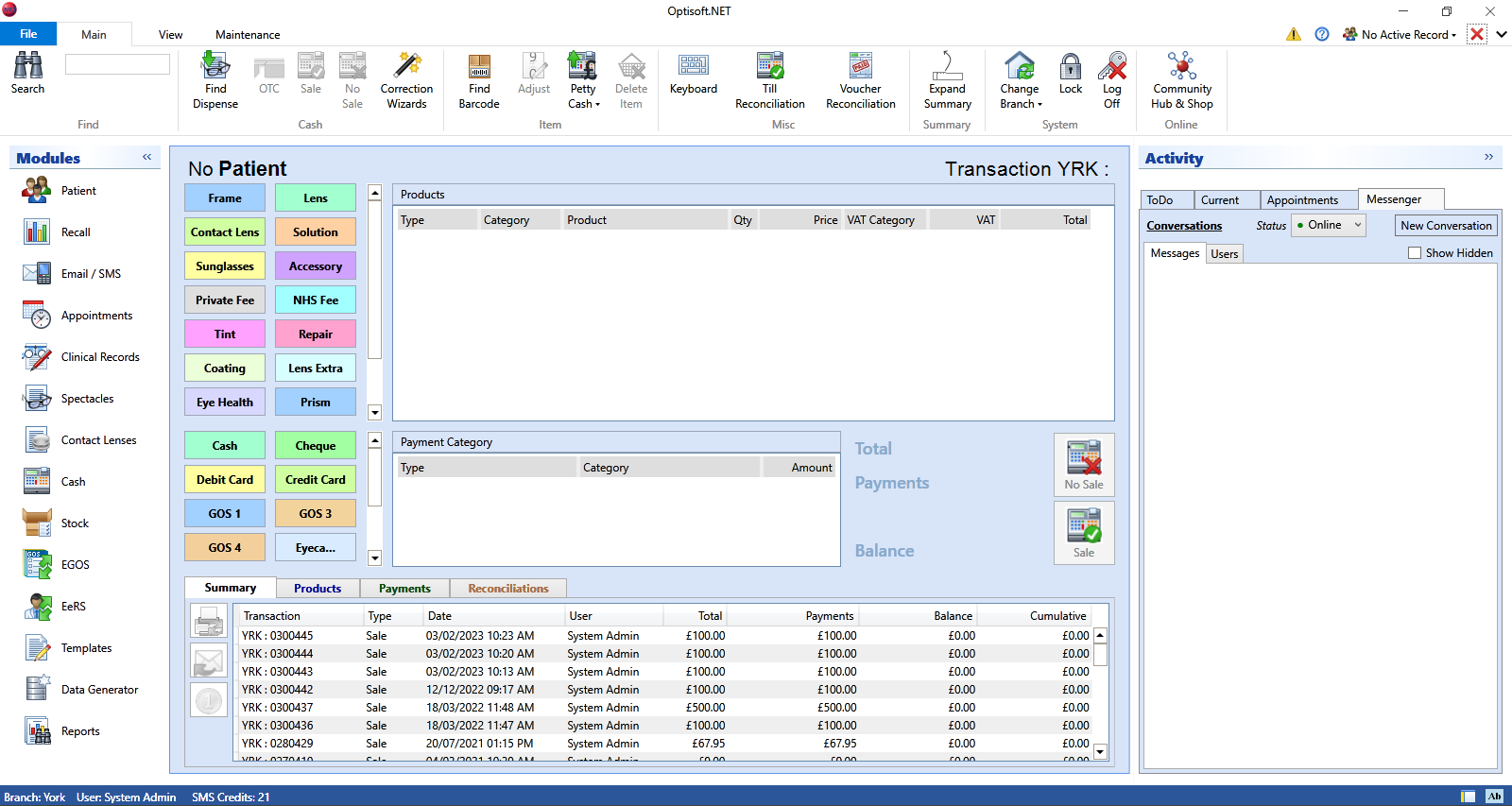Open the Search binoculars tool
1512x806 pixels.
point(27,73)
